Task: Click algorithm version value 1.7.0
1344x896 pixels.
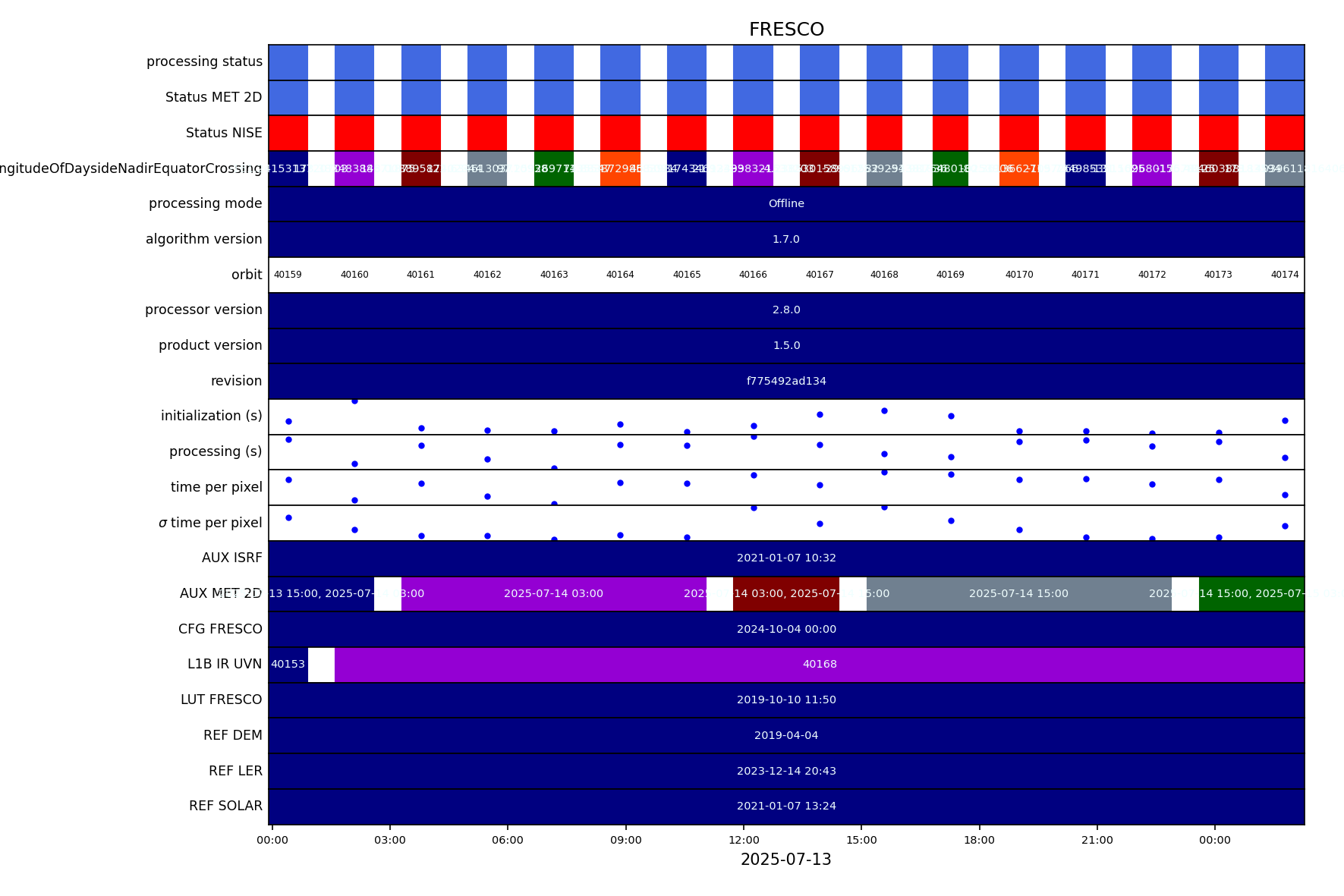Action: tap(786, 240)
